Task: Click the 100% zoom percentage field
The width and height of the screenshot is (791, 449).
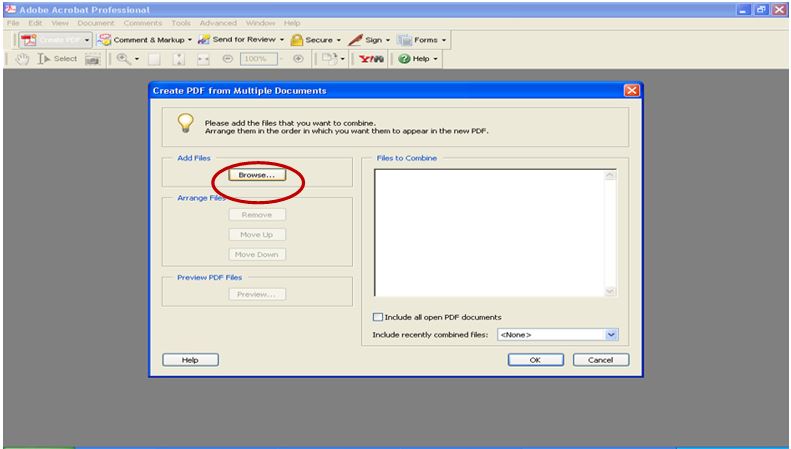Action: coord(259,59)
